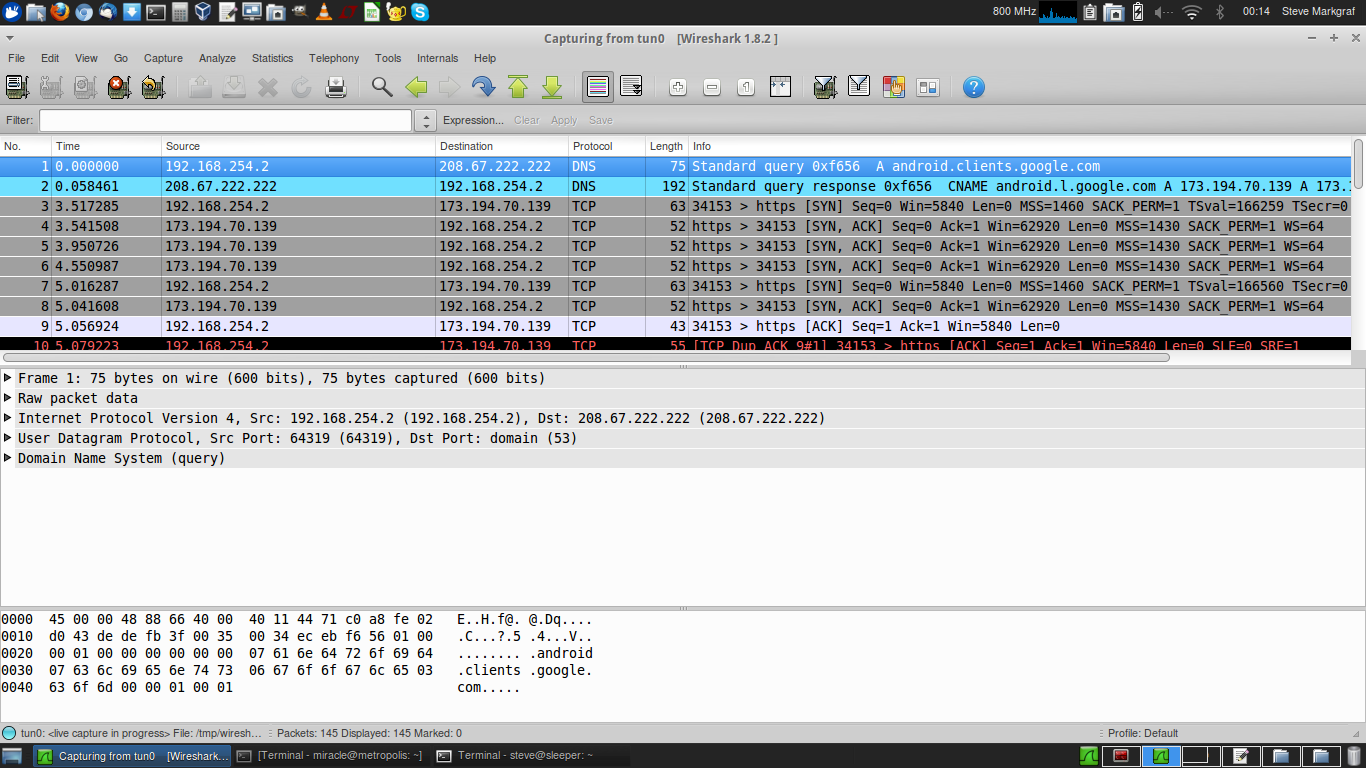Open Find Packet with magnifier icon
The height and width of the screenshot is (768, 1366).
(382, 87)
